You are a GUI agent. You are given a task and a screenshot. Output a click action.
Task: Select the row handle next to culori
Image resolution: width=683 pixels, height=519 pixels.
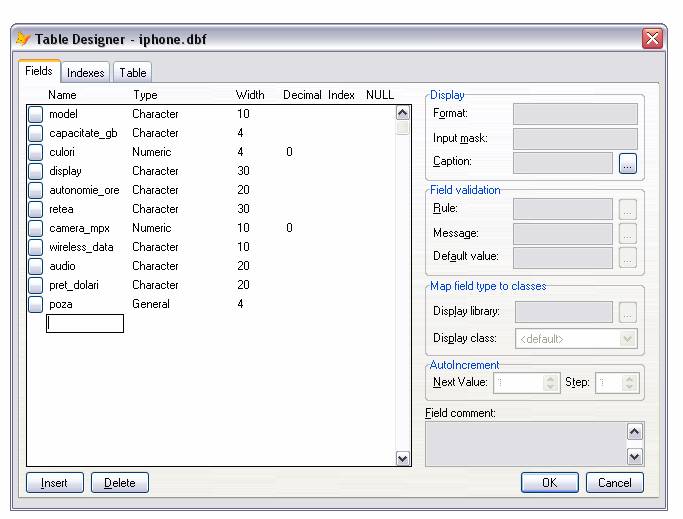[35, 153]
